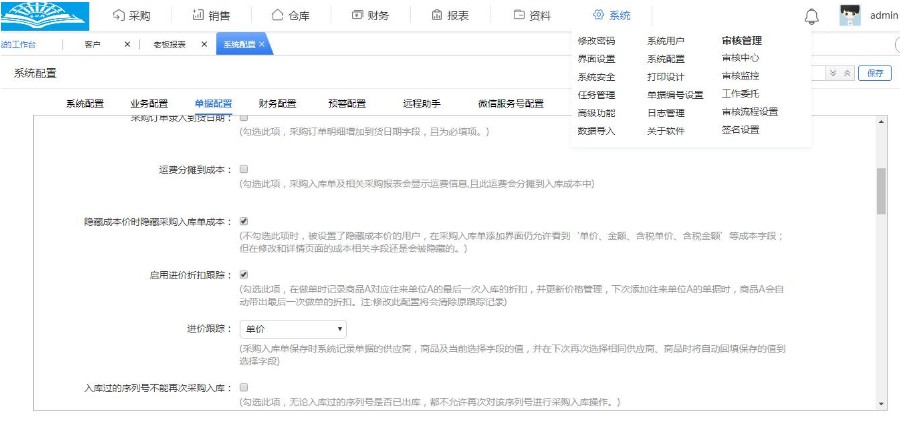
Task: Click the notification bell icon
Action: tap(812, 16)
